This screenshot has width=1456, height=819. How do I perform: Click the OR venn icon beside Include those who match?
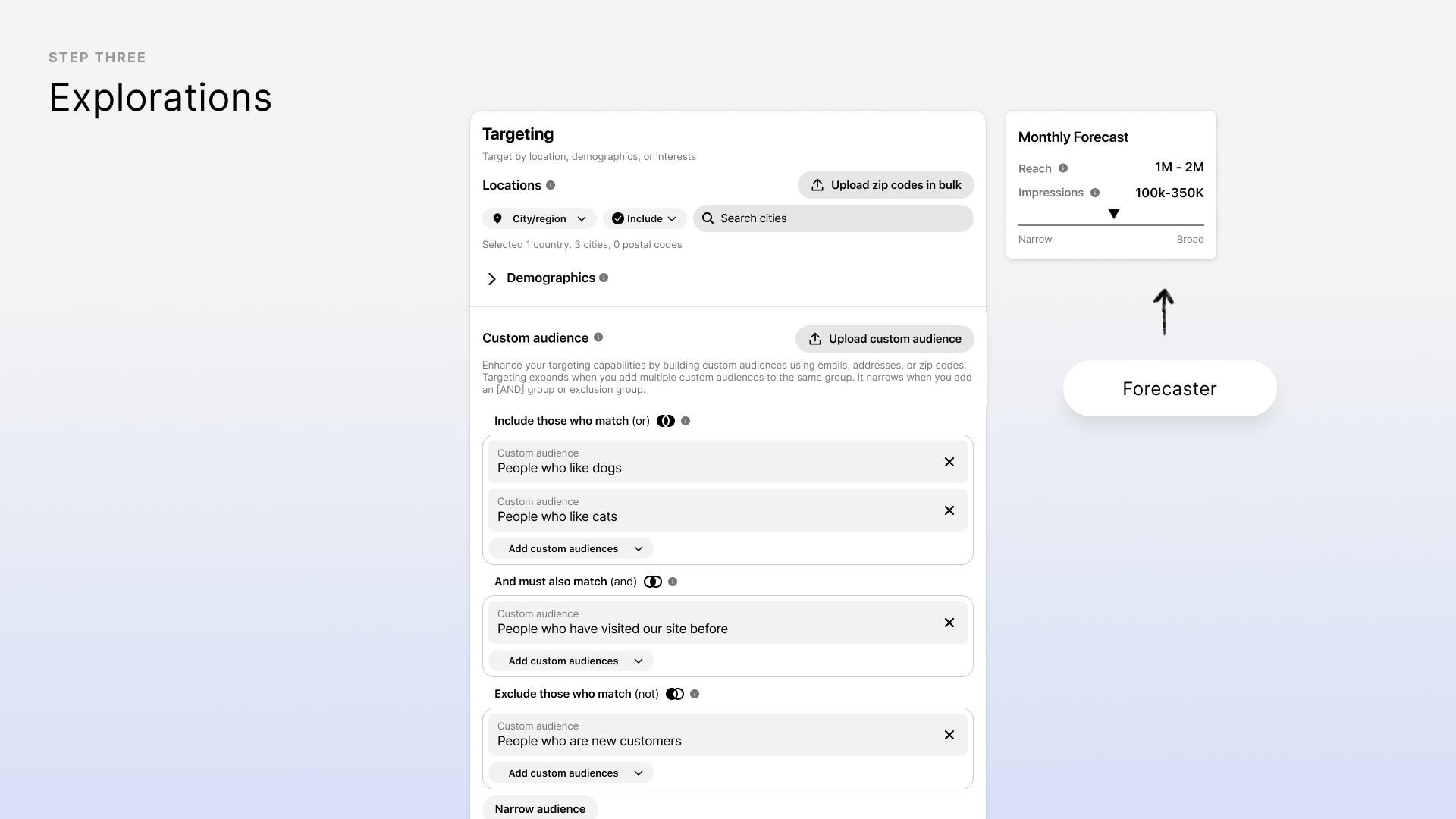click(666, 421)
